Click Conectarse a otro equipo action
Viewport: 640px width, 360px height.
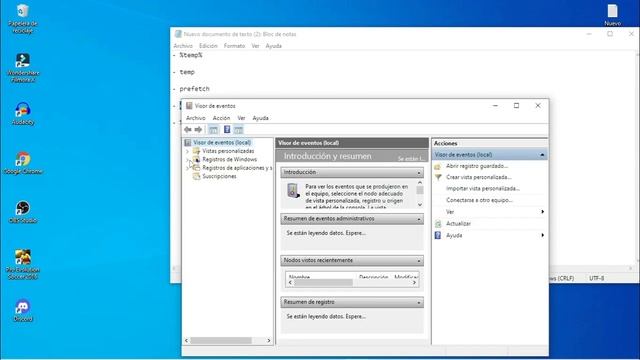tap(479, 200)
